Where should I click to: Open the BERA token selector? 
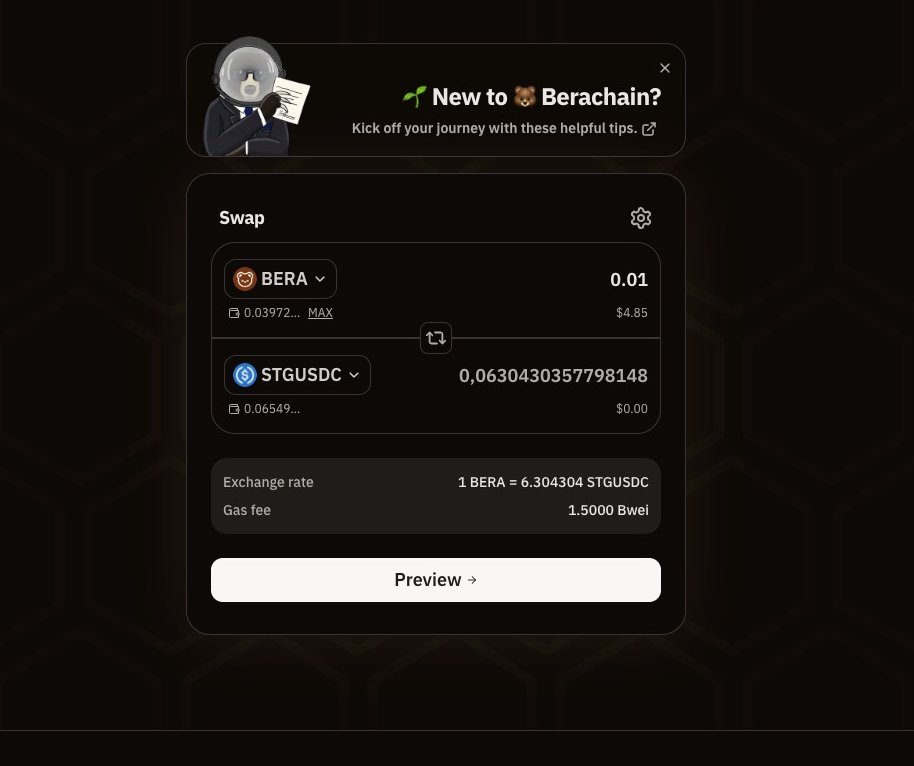[280, 279]
